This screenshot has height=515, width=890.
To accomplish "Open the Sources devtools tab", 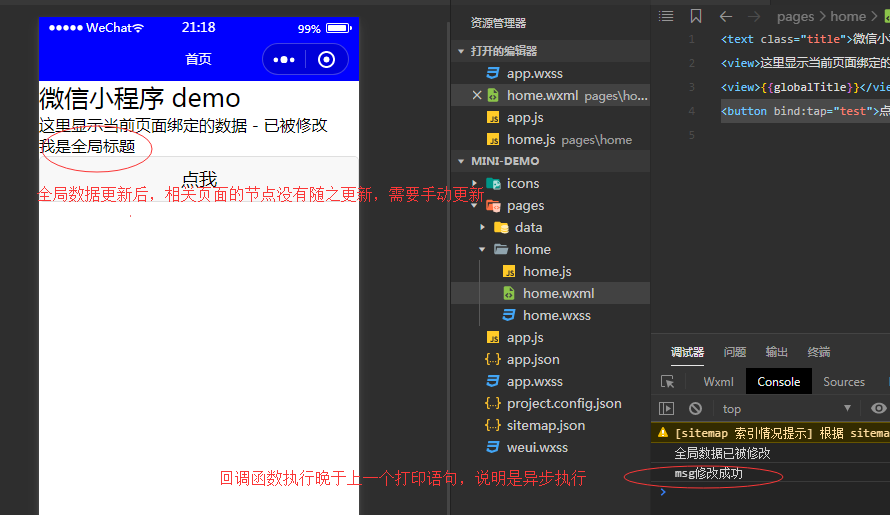I will click(x=844, y=382).
